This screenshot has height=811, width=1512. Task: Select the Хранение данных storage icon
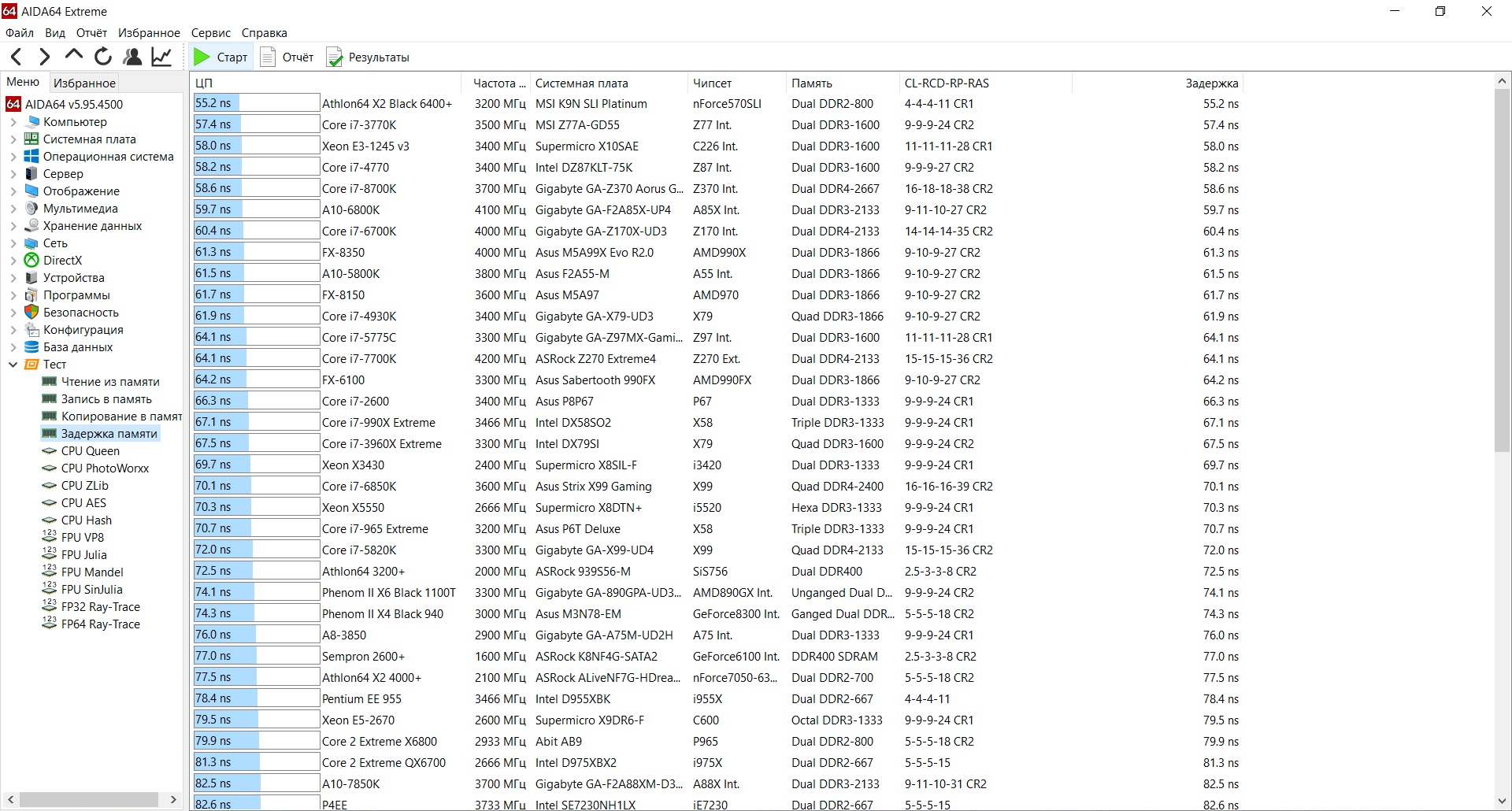point(31,226)
